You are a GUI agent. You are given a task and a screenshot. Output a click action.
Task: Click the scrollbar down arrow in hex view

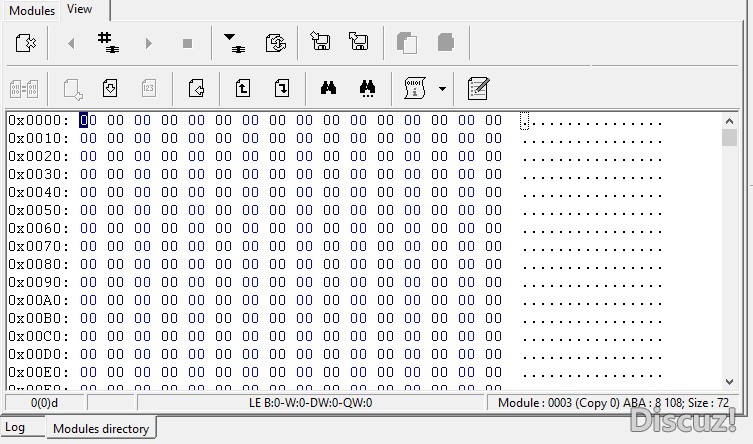(x=729, y=381)
